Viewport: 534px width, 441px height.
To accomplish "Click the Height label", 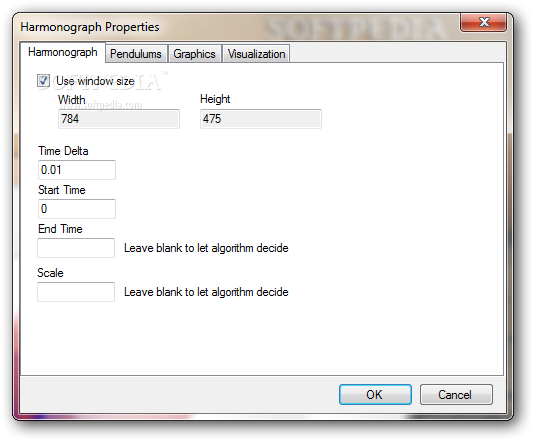I will pyautogui.click(x=215, y=99).
